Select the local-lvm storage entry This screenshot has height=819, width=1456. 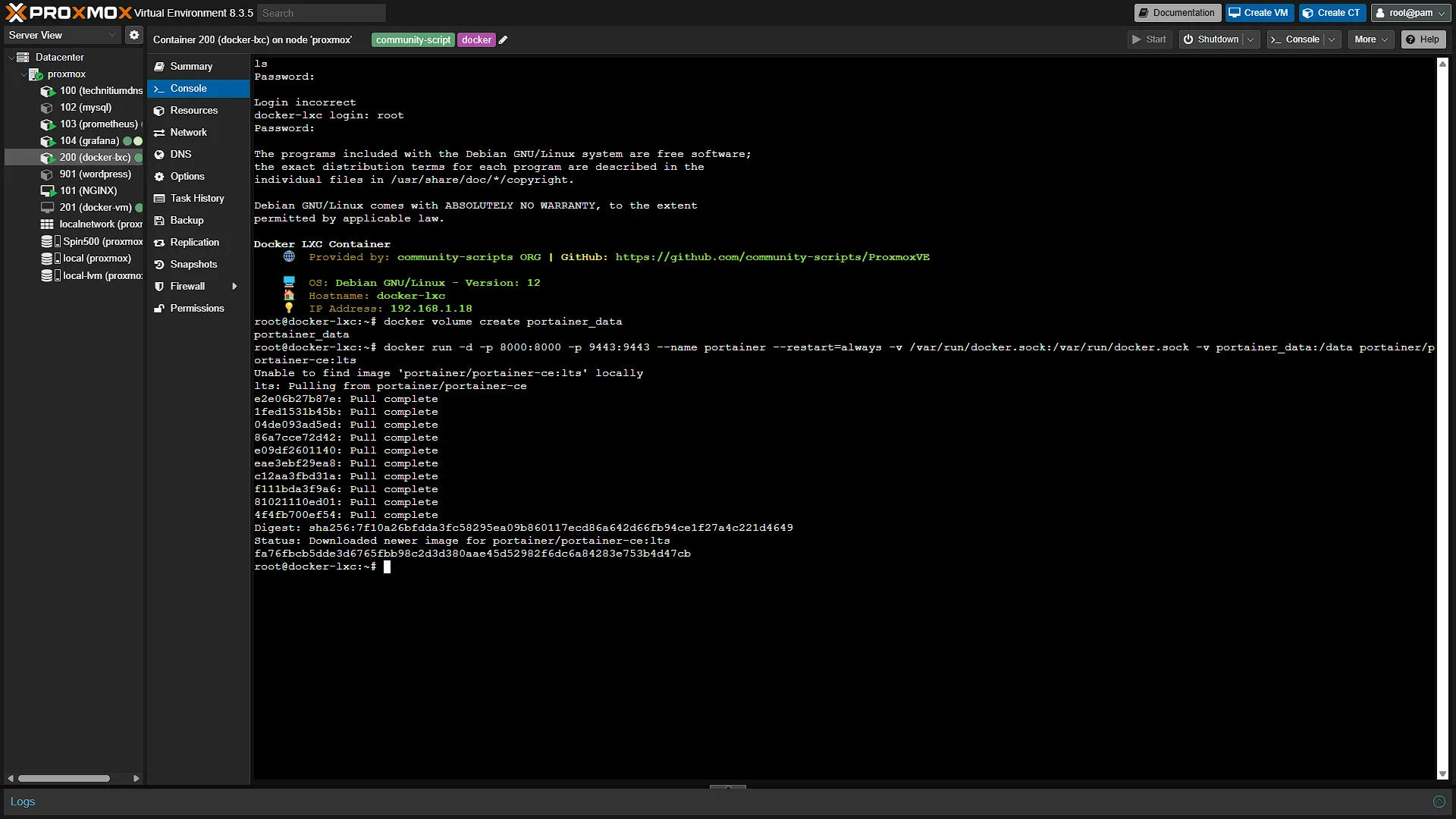tap(92, 276)
